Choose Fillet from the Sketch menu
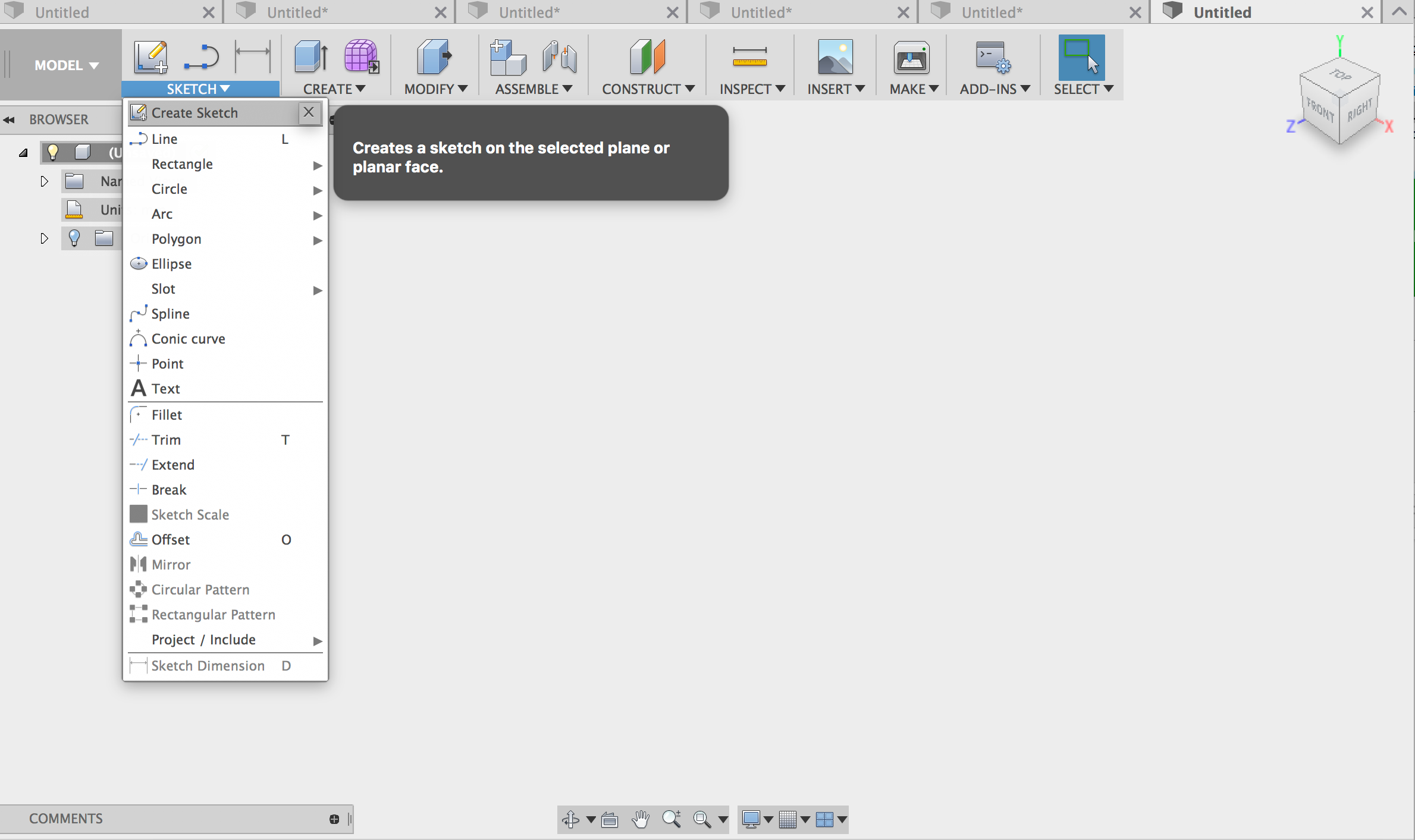The height and width of the screenshot is (840, 1415). (225, 415)
